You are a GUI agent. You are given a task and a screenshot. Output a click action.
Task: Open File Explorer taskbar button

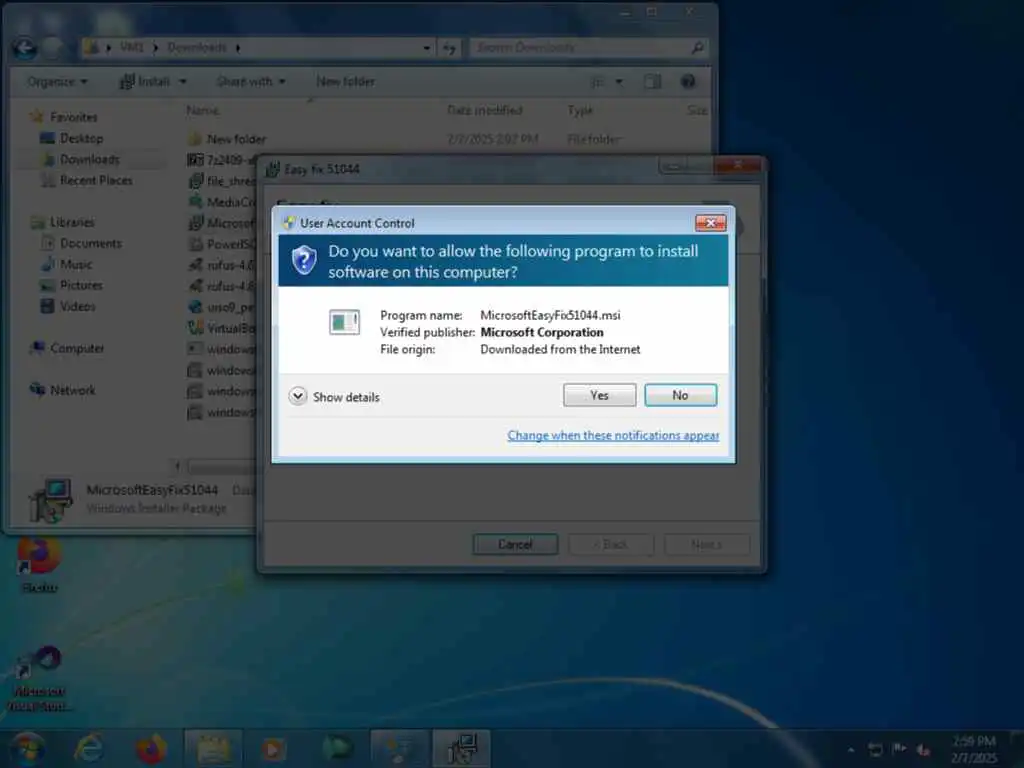pos(214,748)
